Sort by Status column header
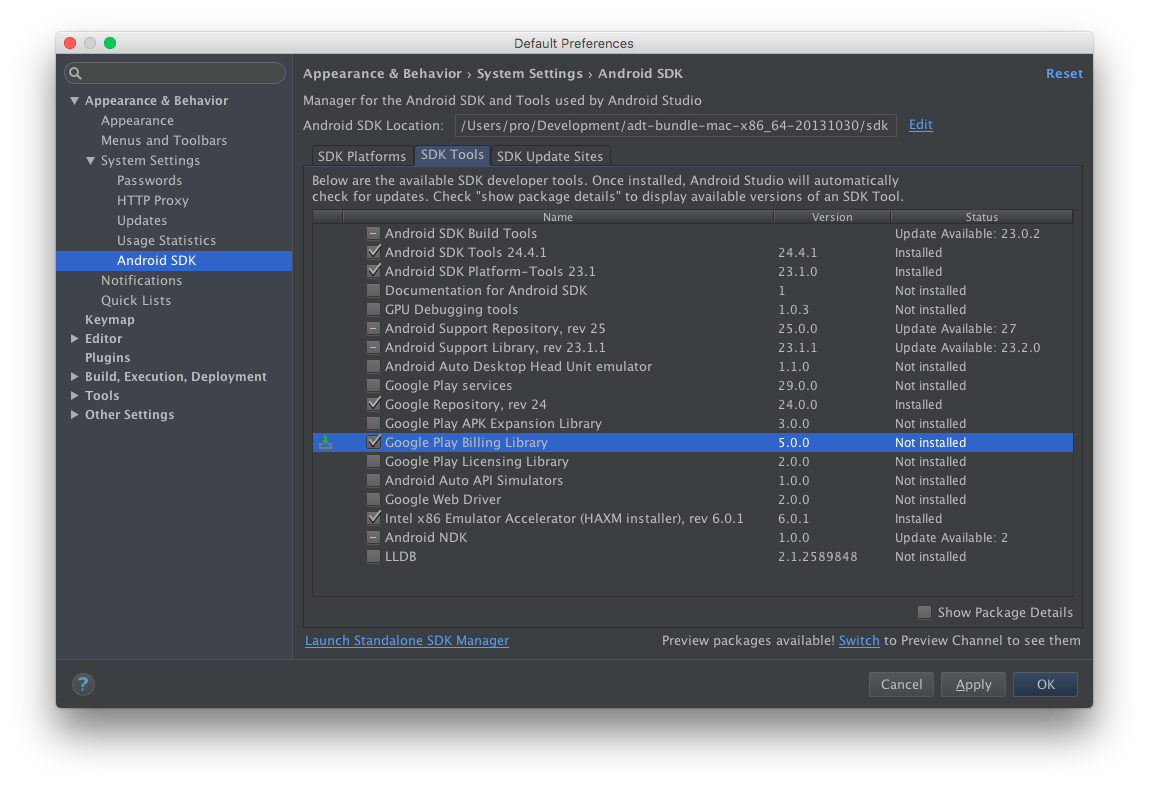 point(981,217)
